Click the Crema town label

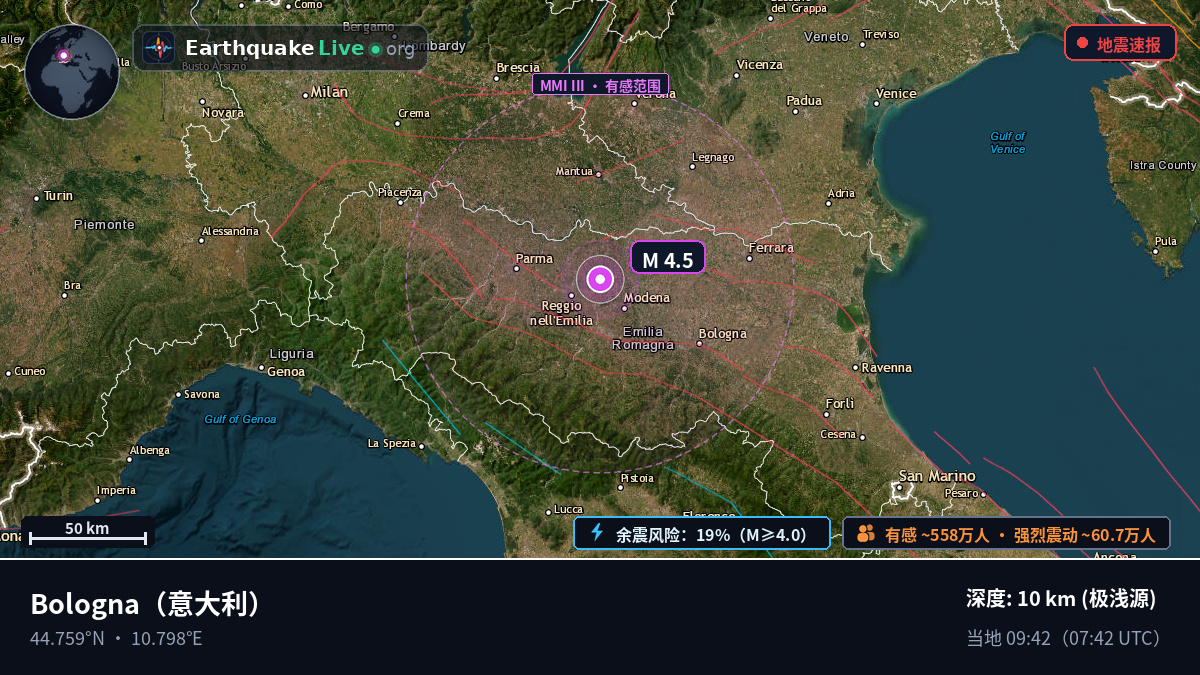pyautogui.click(x=414, y=113)
